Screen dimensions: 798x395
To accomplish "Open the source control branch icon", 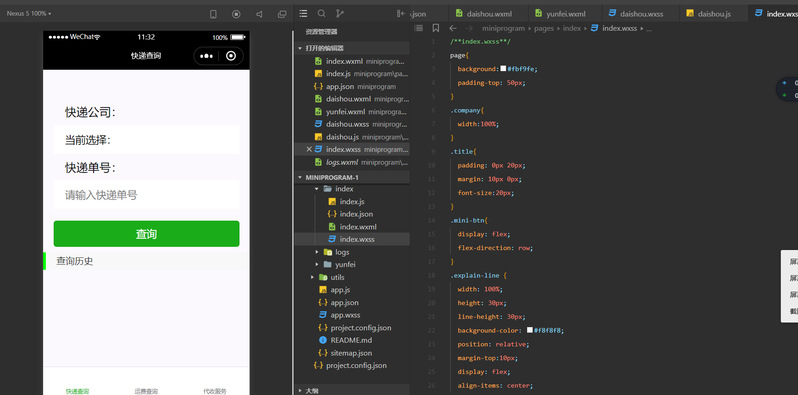I will tap(340, 14).
